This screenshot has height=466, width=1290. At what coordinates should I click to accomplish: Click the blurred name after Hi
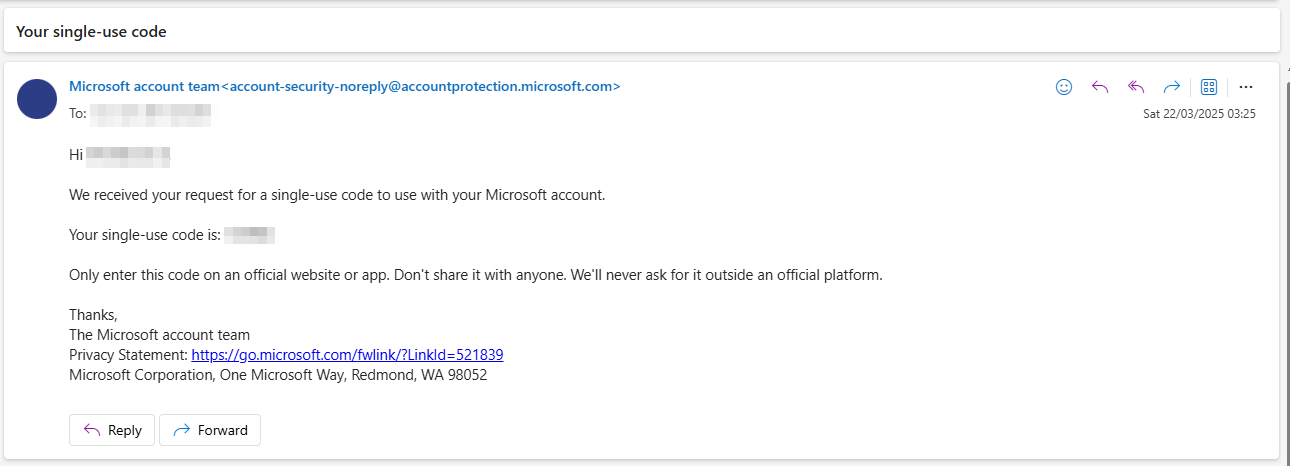pyautogui.click(x=128, y=155)
